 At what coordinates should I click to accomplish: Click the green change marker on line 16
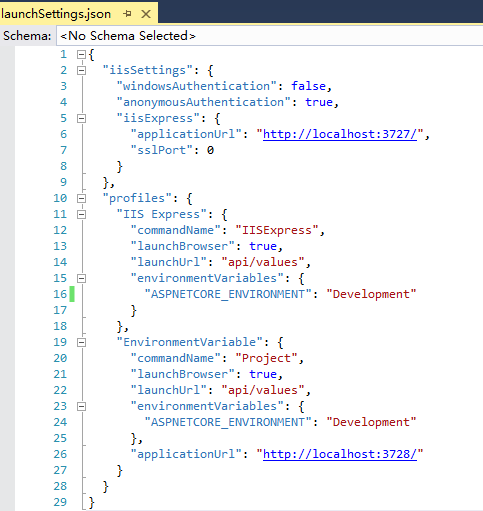point(72,294)
